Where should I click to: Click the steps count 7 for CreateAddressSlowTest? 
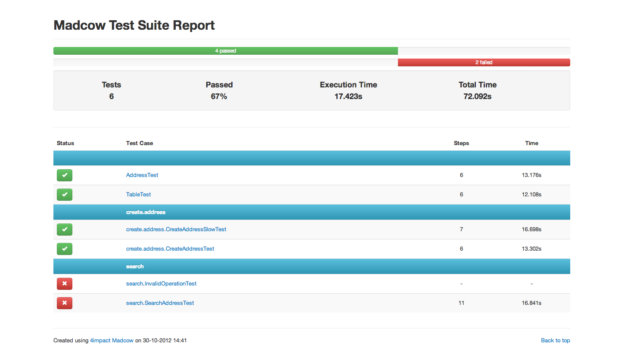[461, 229]
